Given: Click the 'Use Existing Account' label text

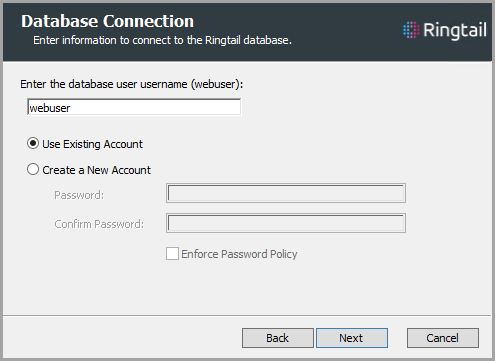Looking at the screenshot, I should pos(93,144).
